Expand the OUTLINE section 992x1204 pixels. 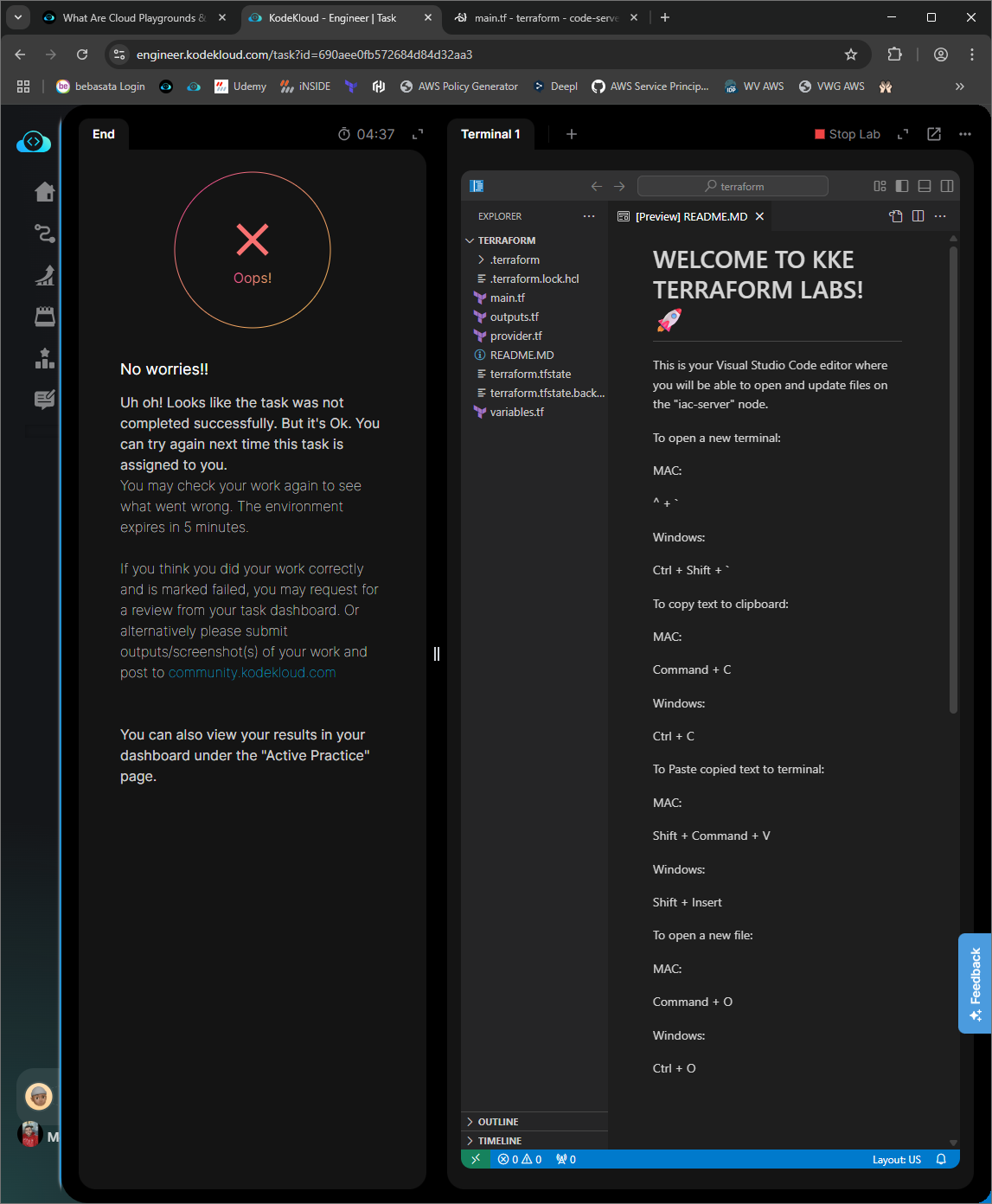[x=498, y=1122]
